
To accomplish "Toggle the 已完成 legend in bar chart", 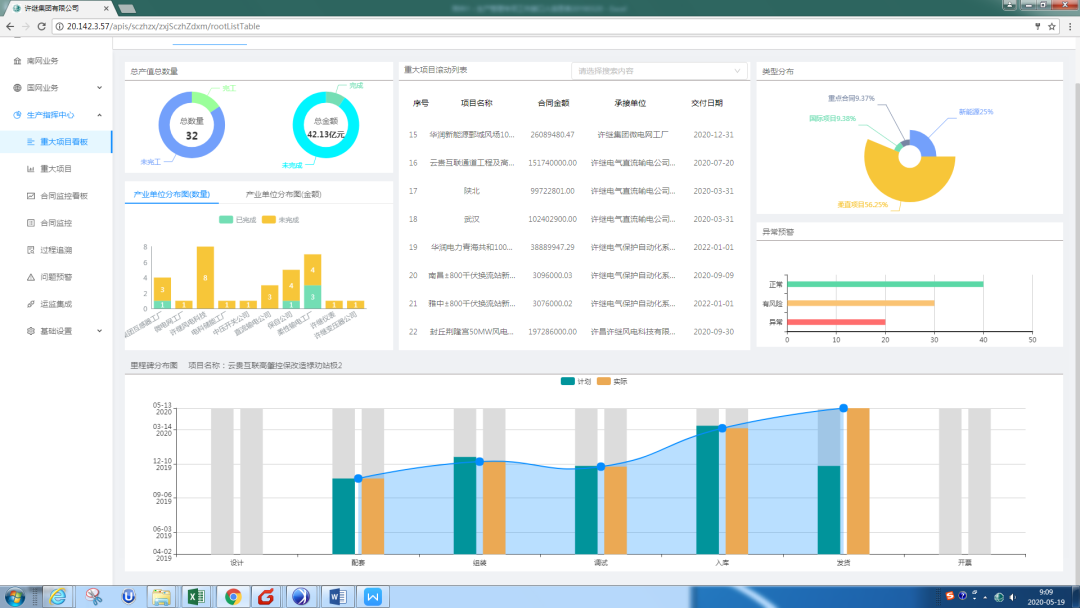I will (x=238, y=219).
